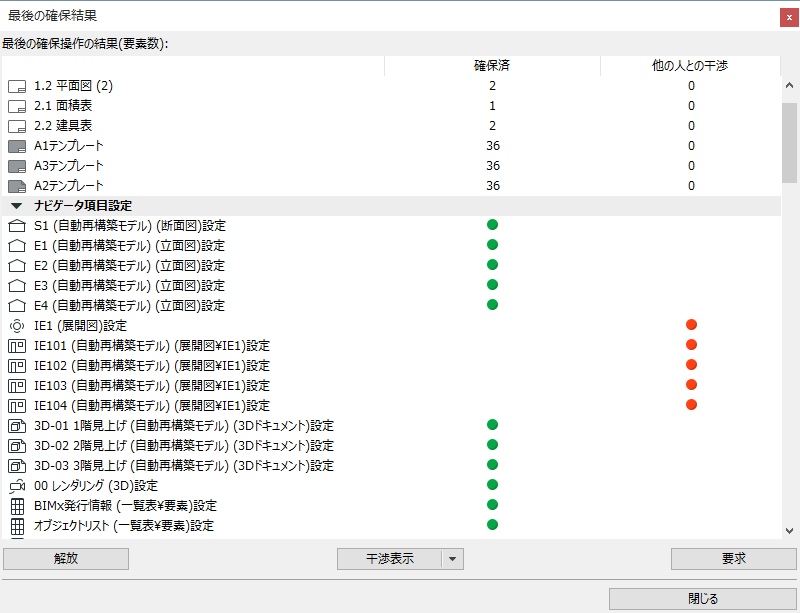The height and width of the screenshot is (613, 800).
Task: Click the viewpoint icon beside IE102
Action: pos(16,365)
